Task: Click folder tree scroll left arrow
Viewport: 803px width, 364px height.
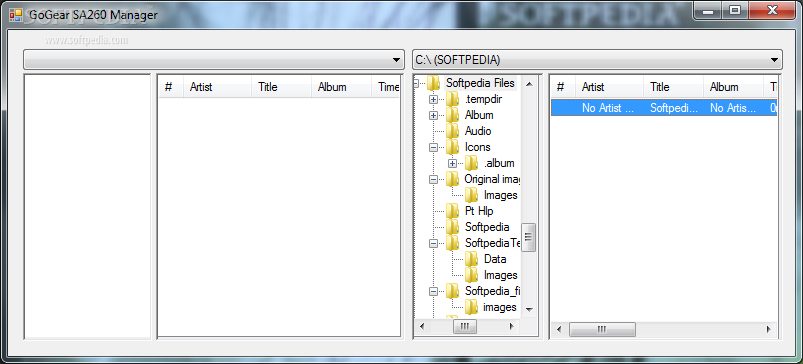Action: (x=421, y=326)
